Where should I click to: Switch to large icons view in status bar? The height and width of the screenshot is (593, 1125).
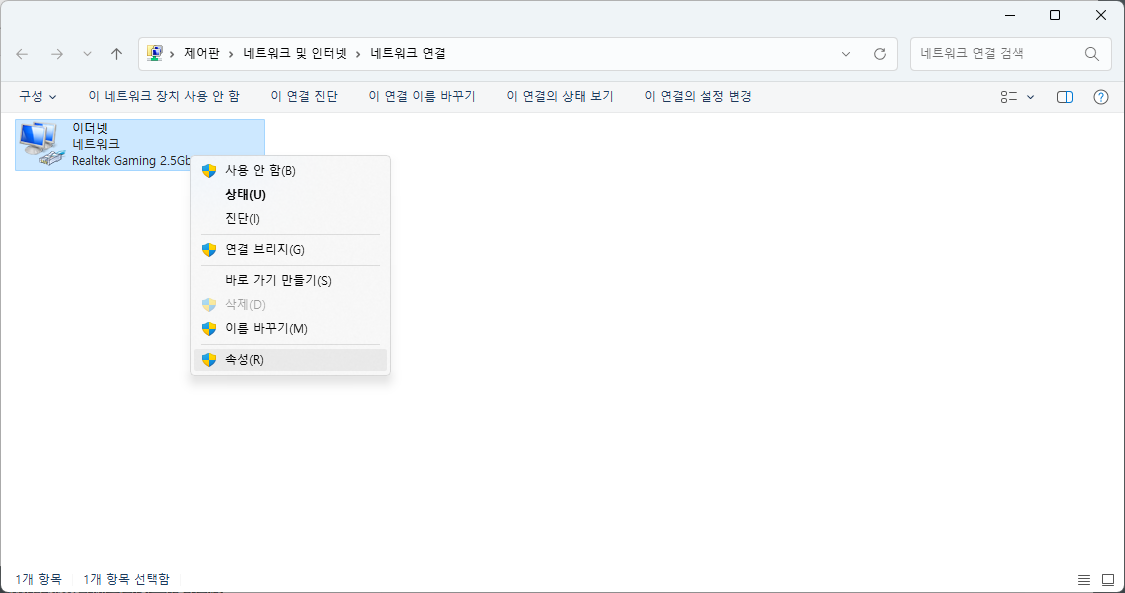point(1108,579)
